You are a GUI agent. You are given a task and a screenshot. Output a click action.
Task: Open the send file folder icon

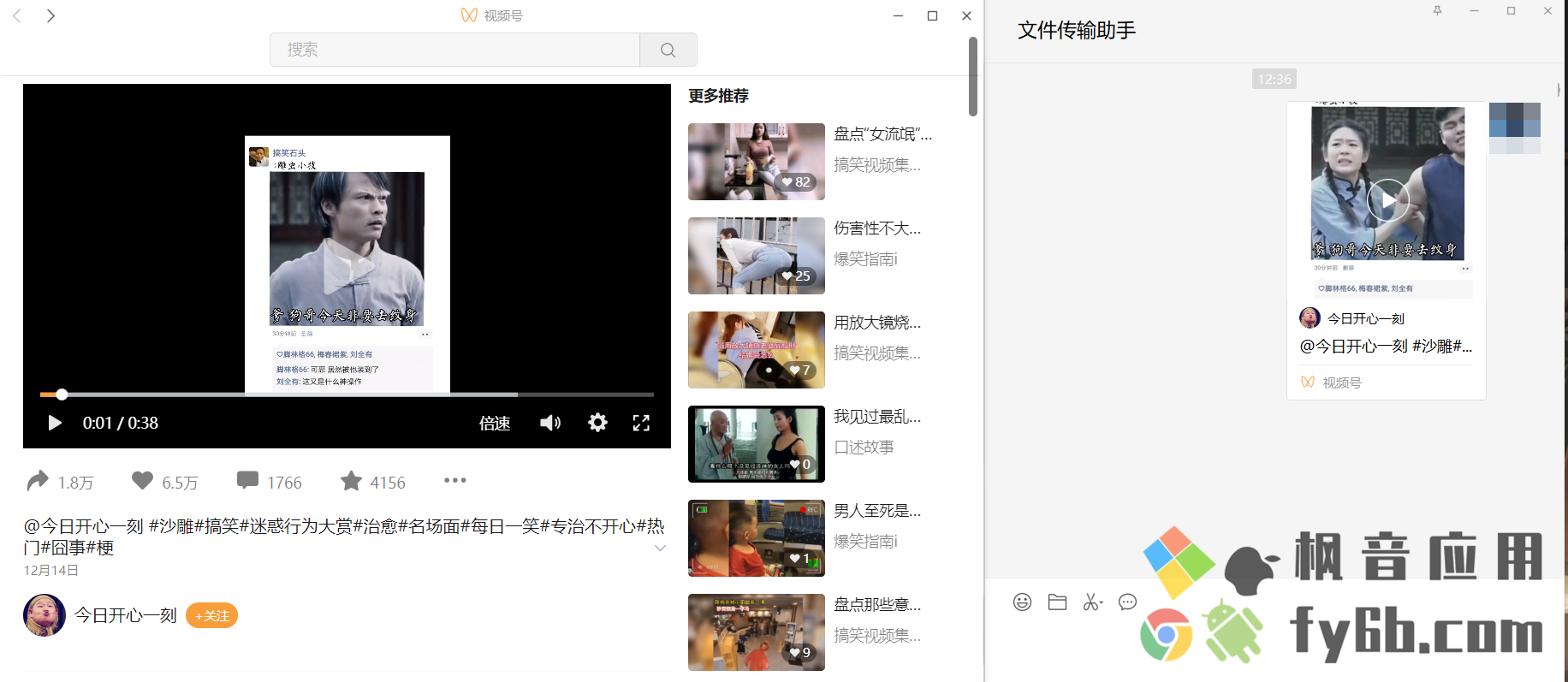pos(1057,602)
